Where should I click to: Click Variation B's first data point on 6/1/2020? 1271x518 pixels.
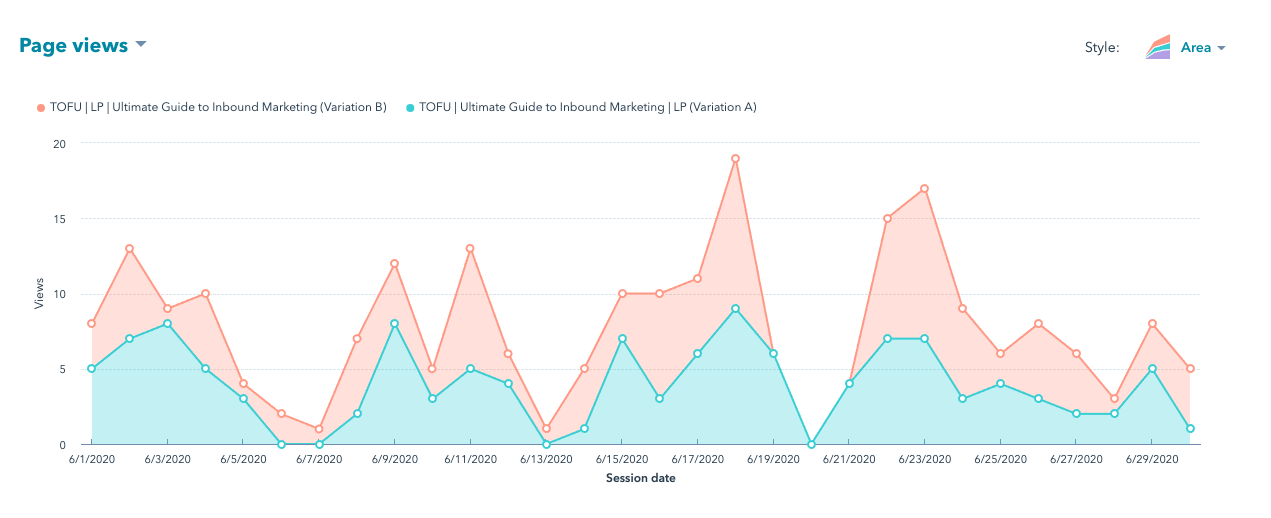coord(91,324)
